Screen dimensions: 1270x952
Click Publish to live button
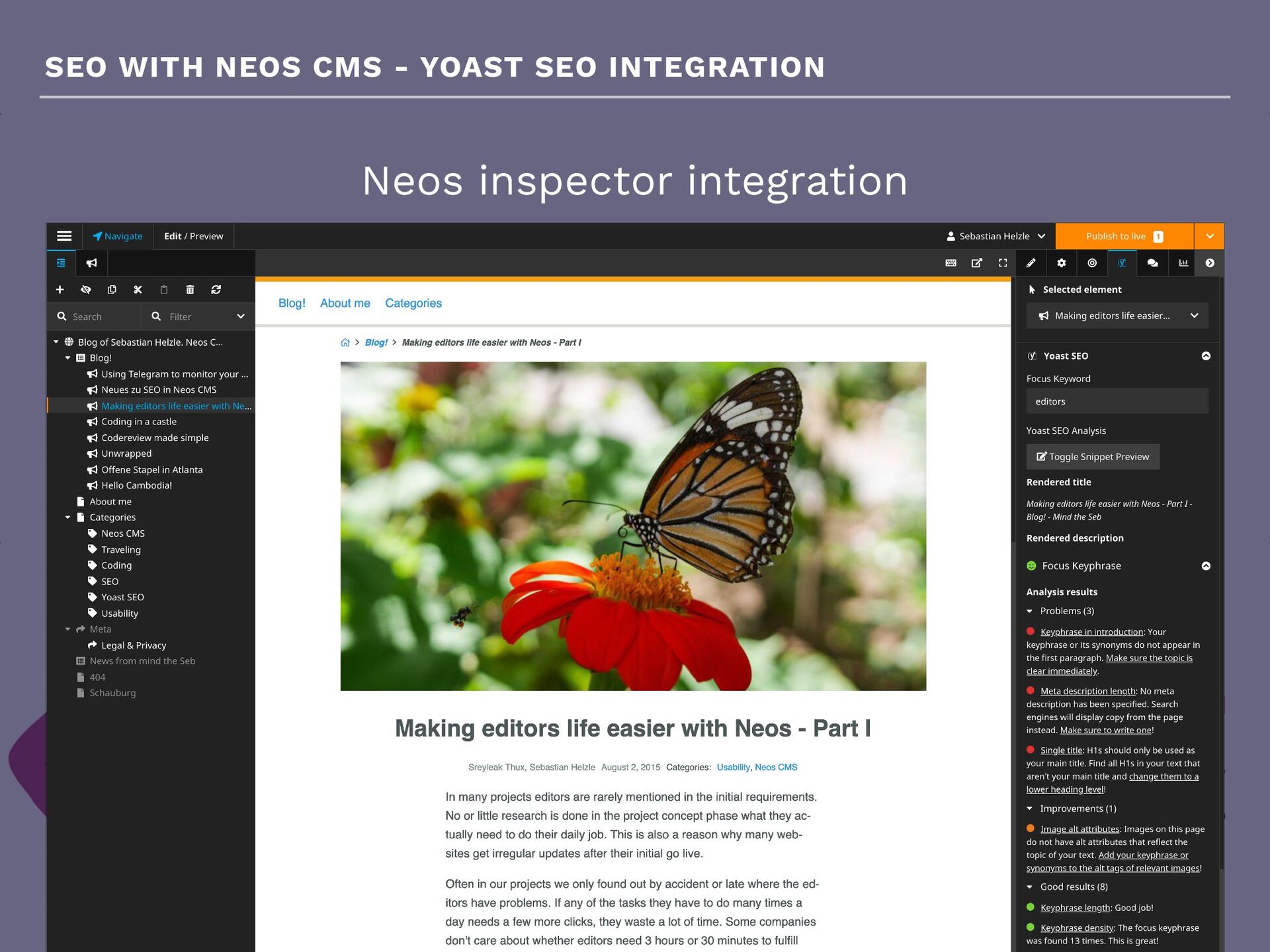[x=1124, y=236]
